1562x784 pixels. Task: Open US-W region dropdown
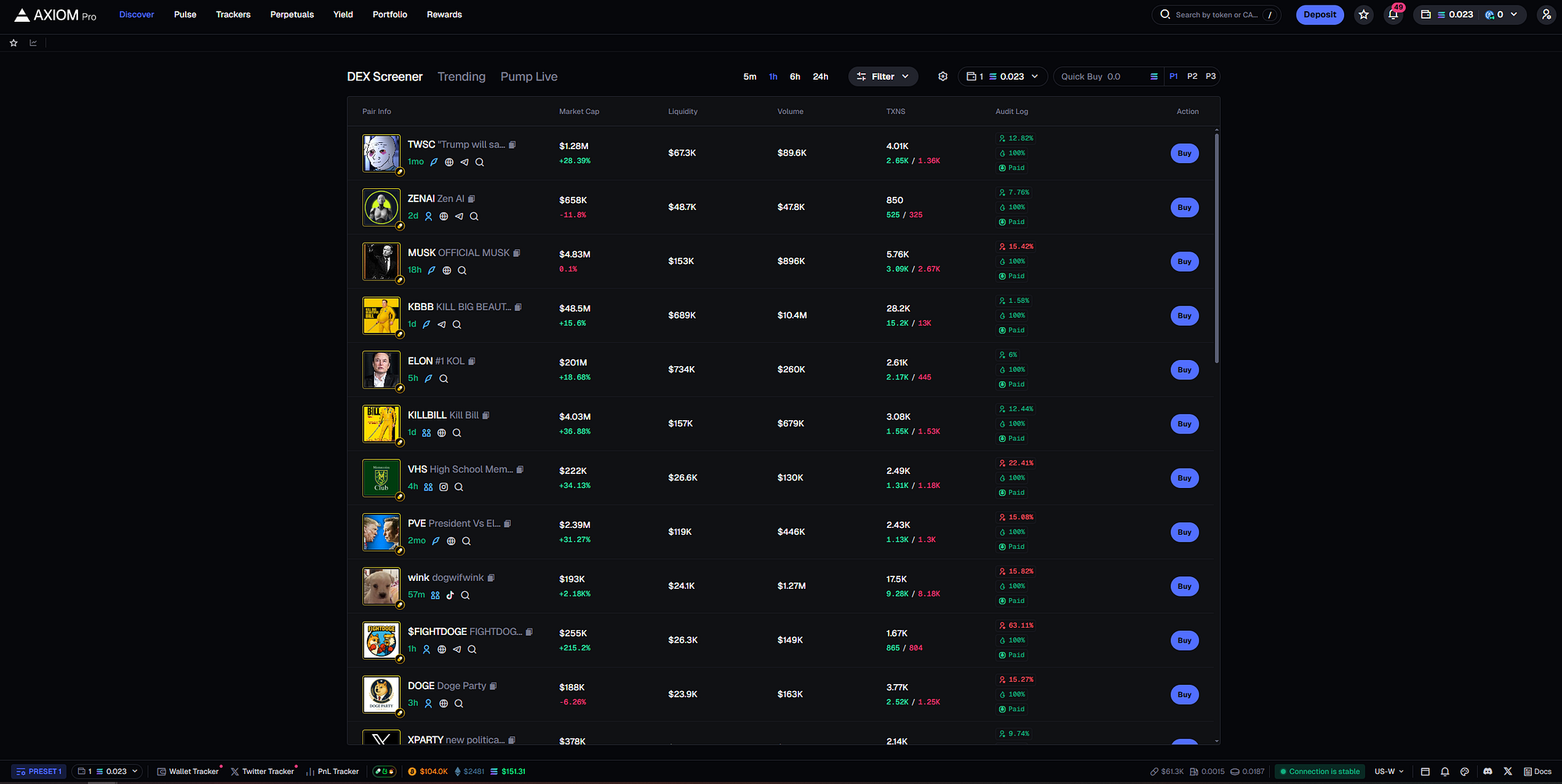pyautogui.click(x=1389, y=772)
